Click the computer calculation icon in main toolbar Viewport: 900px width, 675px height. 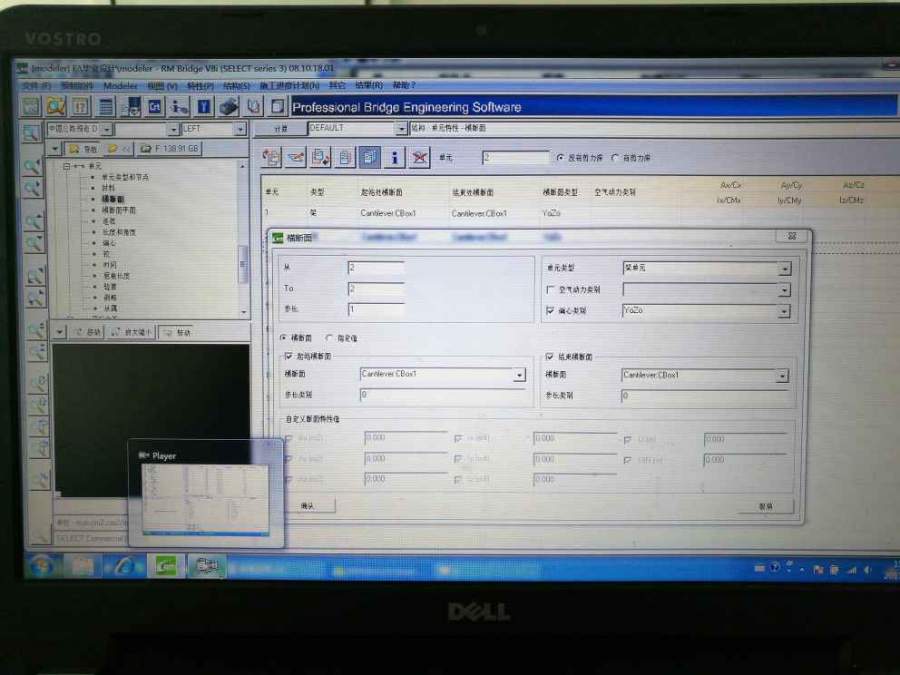click(x=131, y=107)
